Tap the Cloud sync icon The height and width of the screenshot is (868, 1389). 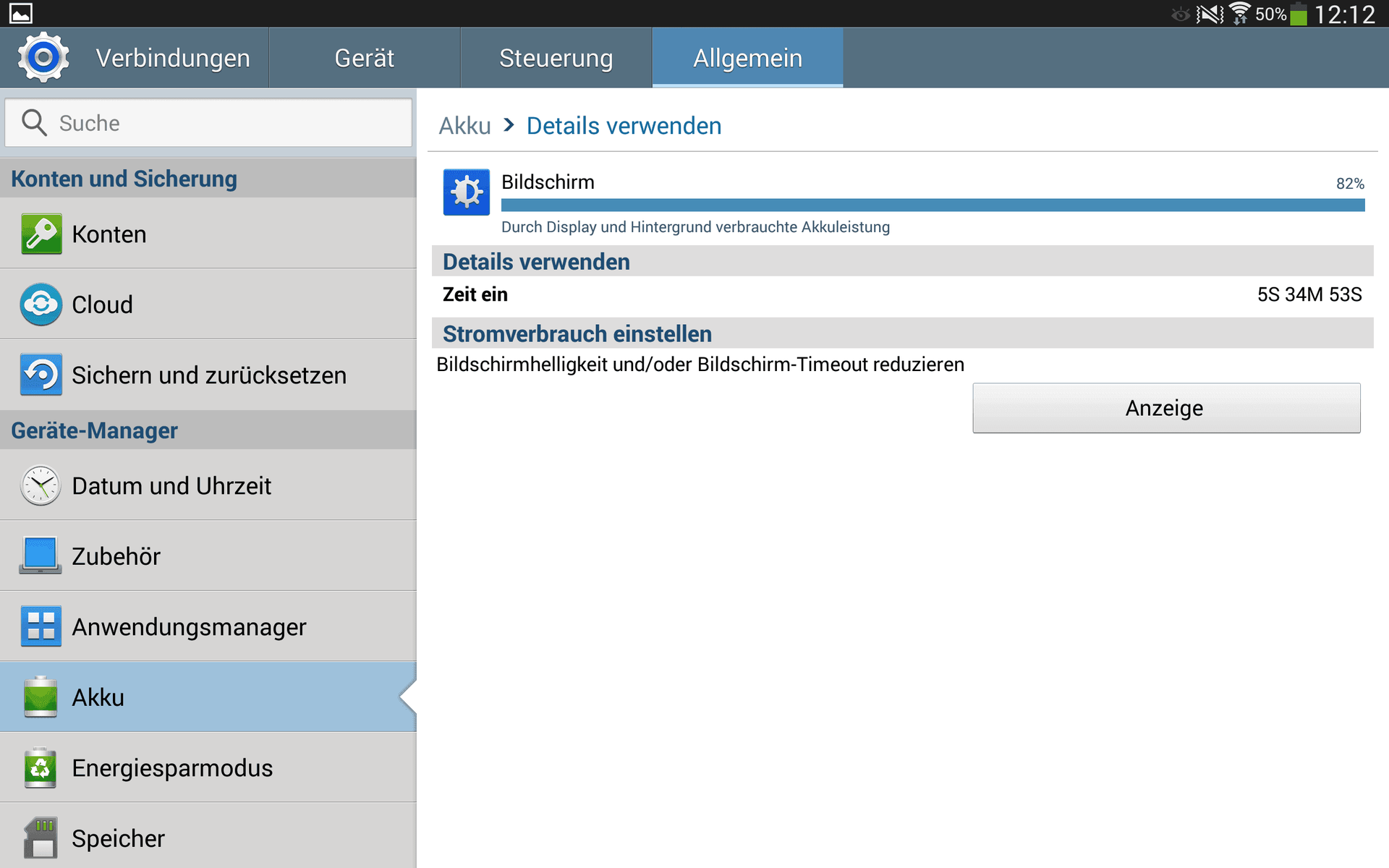(x=41, y=305)
